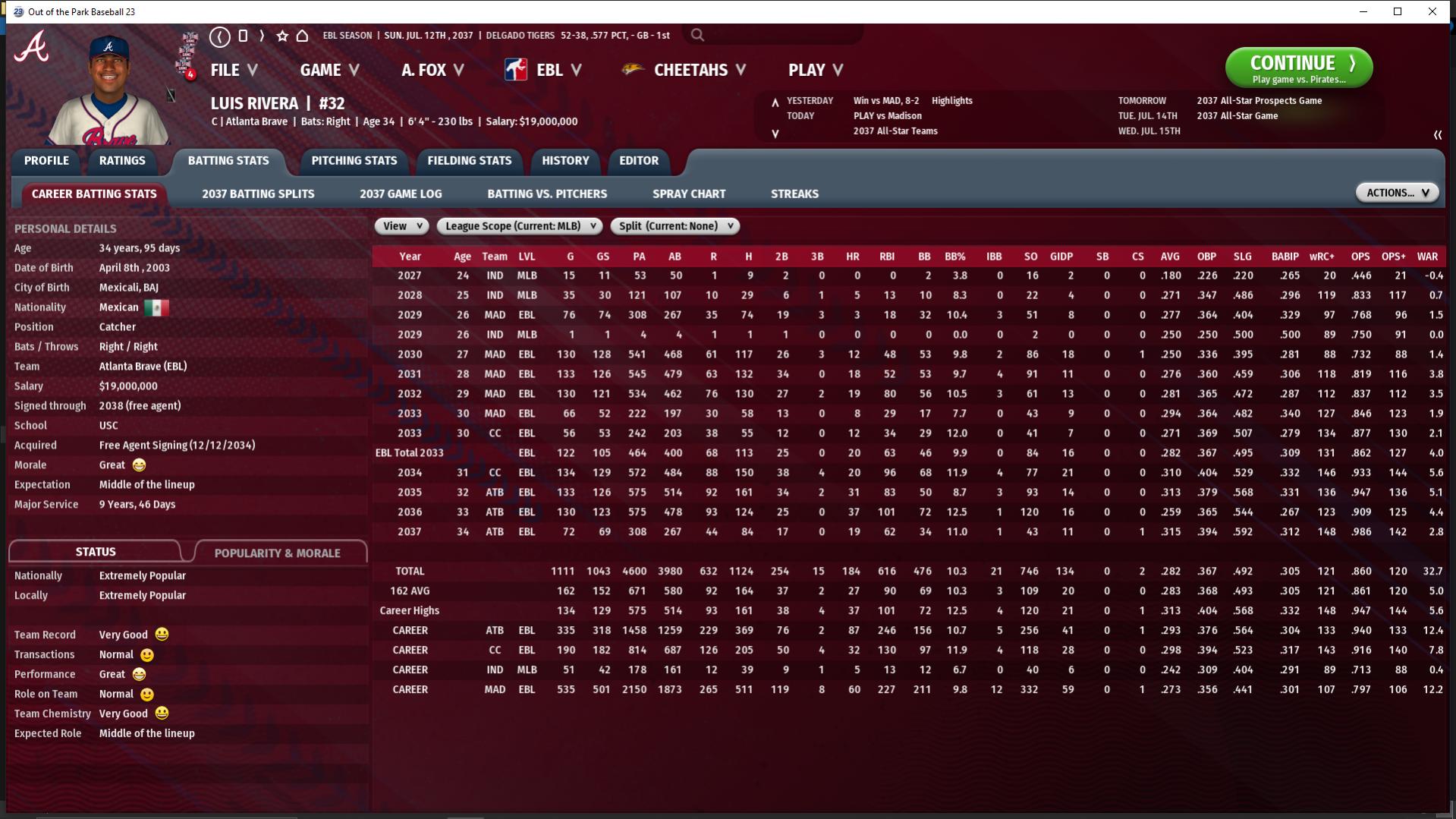
Task: Switch to the Profile tab
Action: pyautogui.click(x=46, y=161)
